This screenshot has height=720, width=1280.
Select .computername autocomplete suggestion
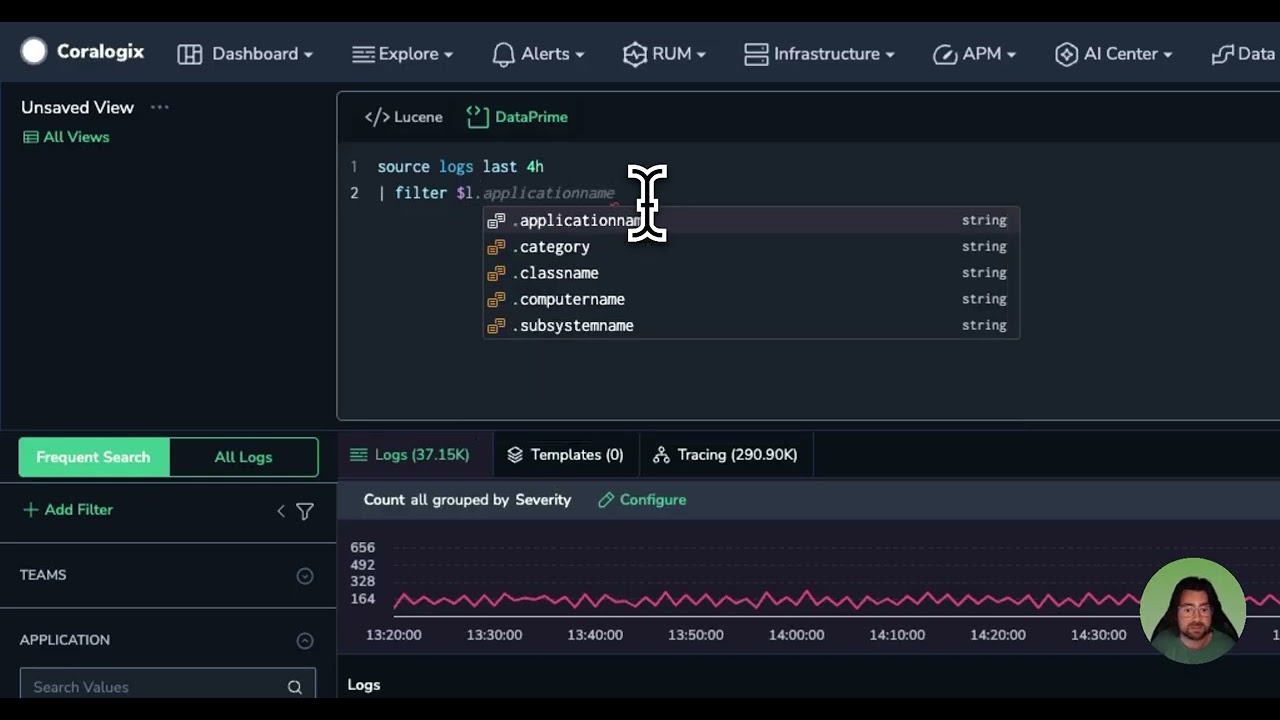click(751, 299)
